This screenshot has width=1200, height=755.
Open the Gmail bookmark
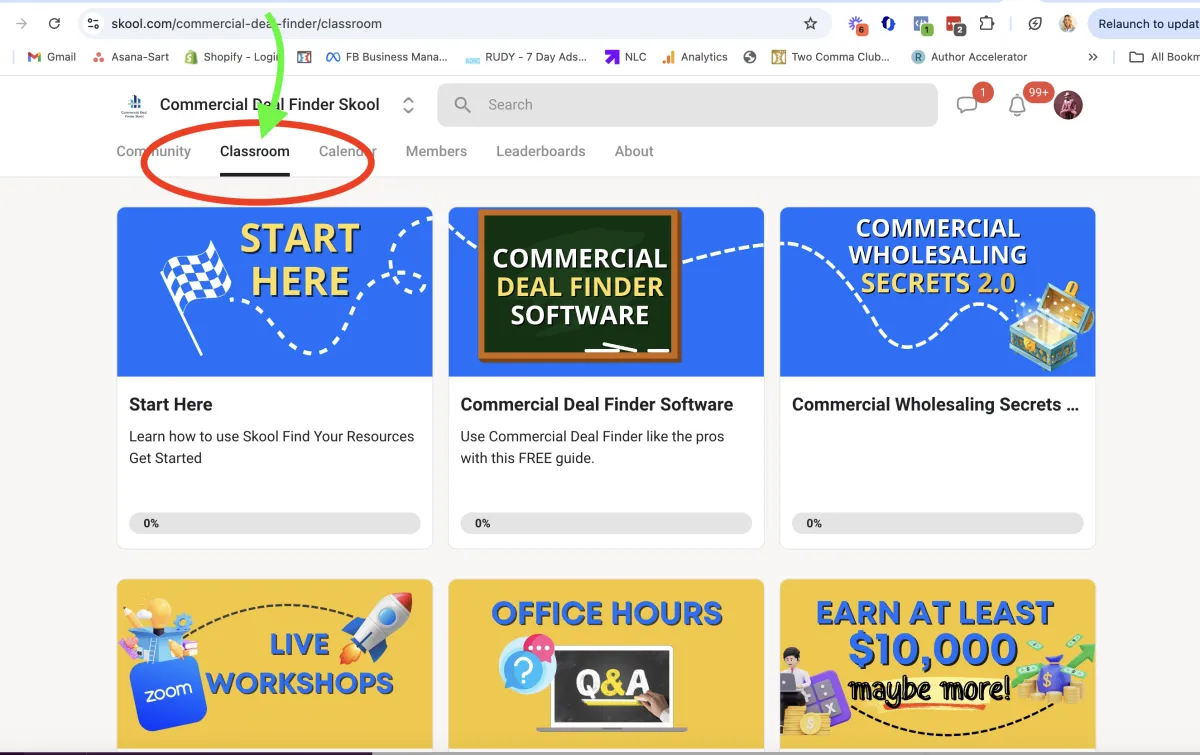(51, 57)
